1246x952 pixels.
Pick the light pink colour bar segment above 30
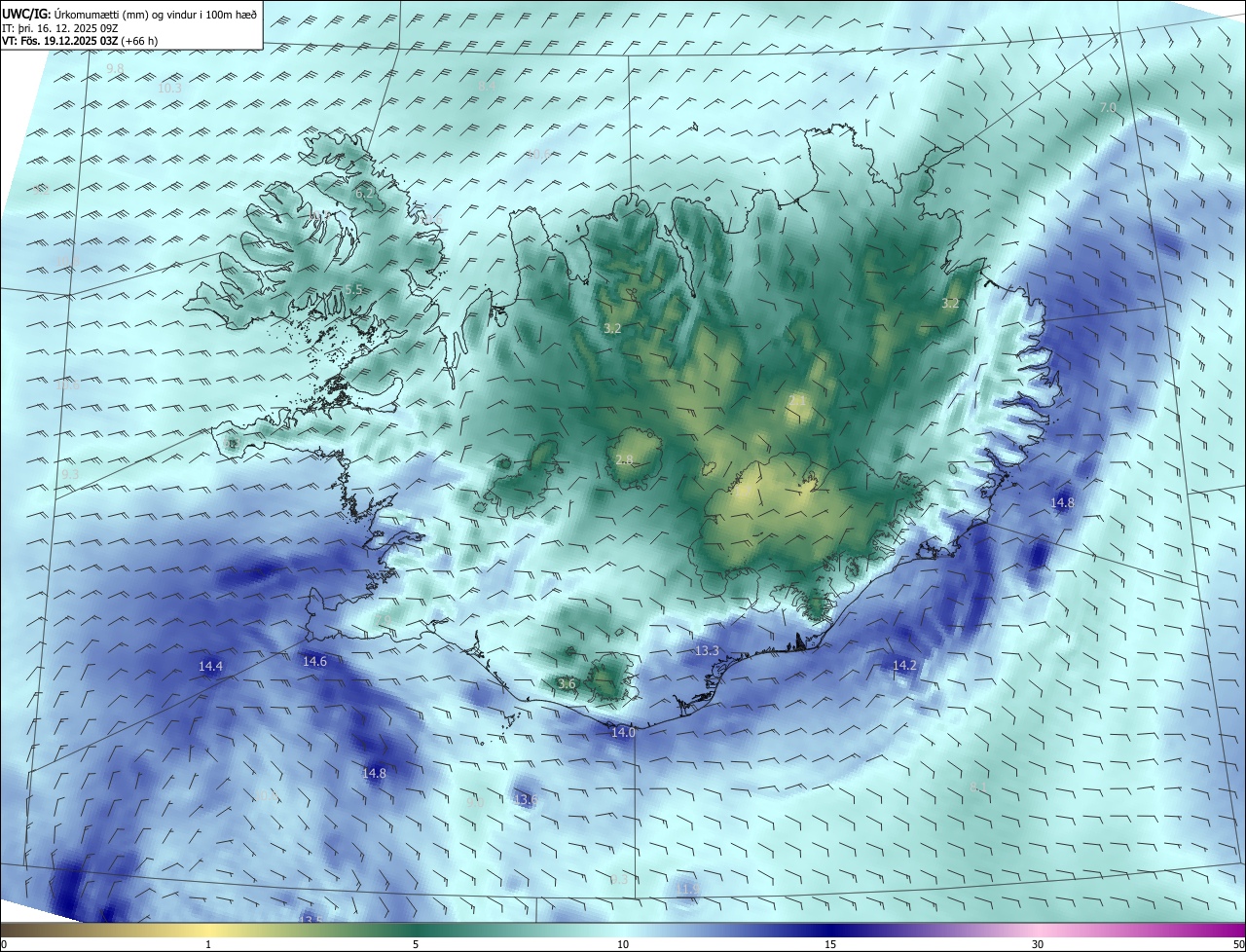pyautogui.click(x=1038, y=930)
